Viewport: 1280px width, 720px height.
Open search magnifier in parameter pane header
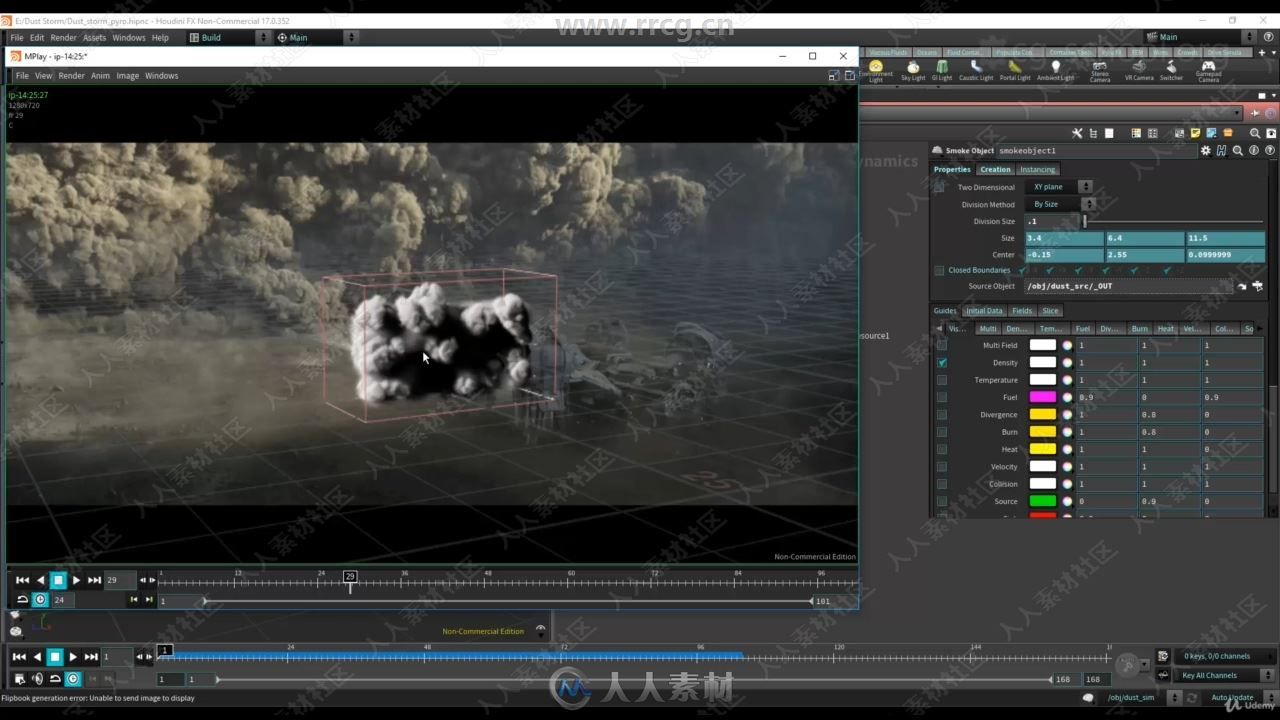tap(1238, 151)
